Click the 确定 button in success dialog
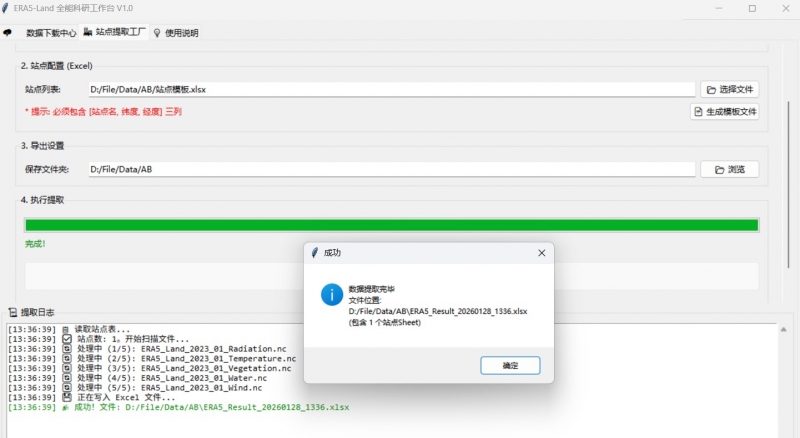 (510, 366)
